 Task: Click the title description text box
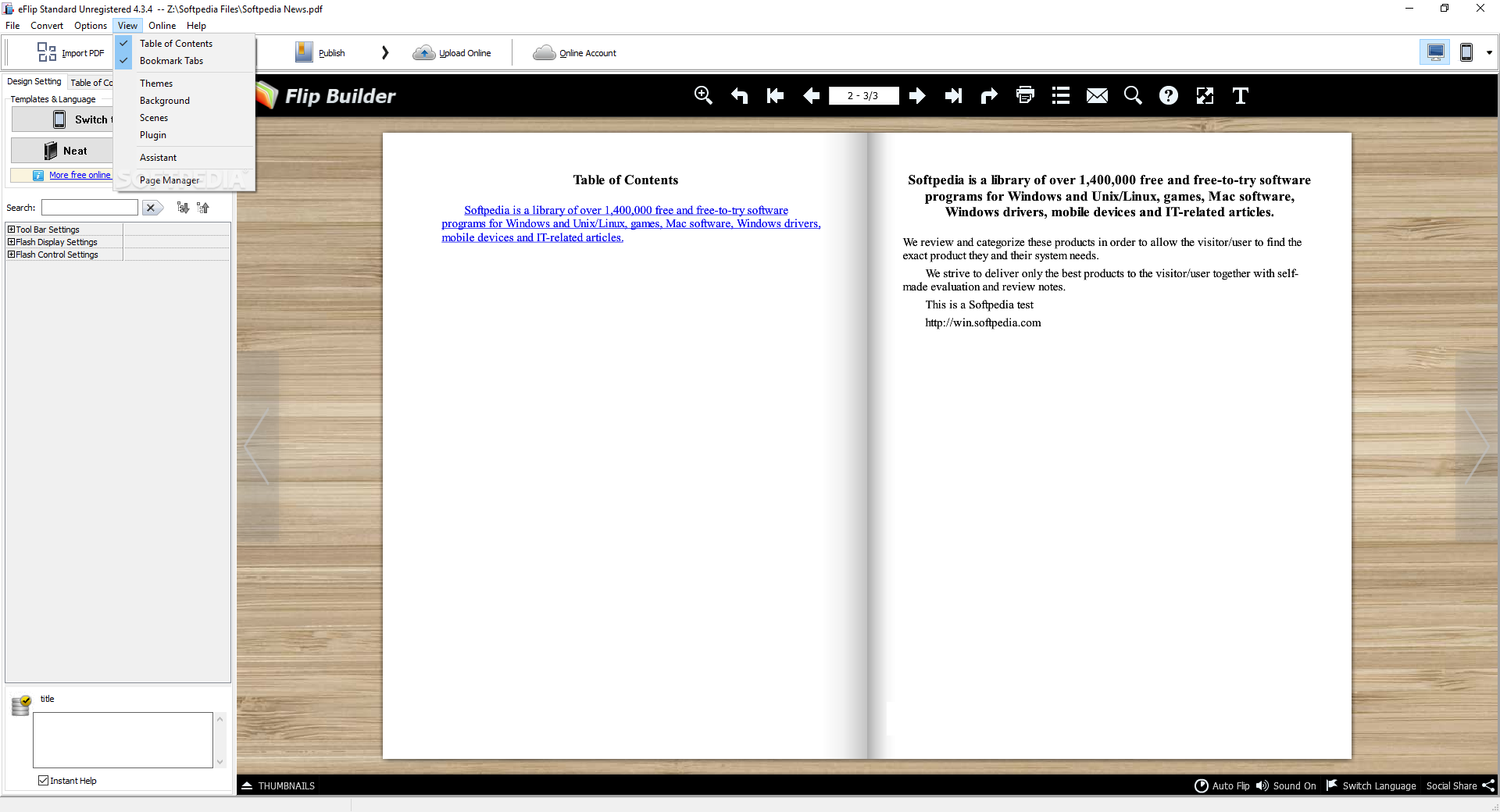123,739
